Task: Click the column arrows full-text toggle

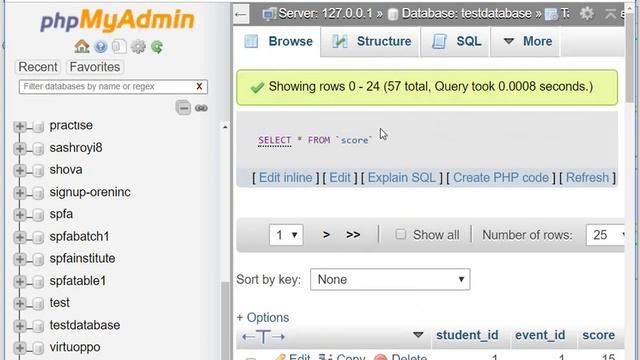Action: (x=263, y=337)
